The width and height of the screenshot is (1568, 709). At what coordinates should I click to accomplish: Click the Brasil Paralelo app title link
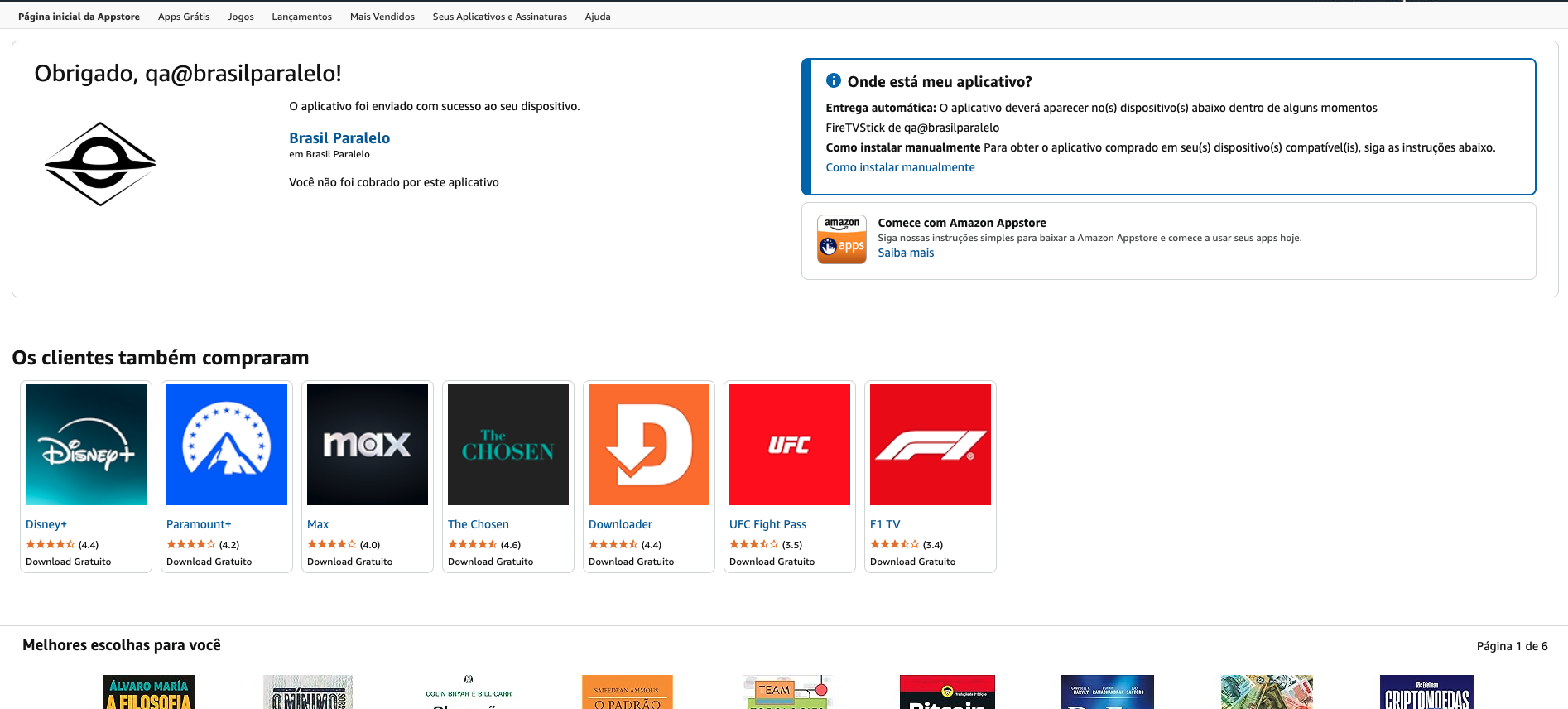(x=339, y=138)
